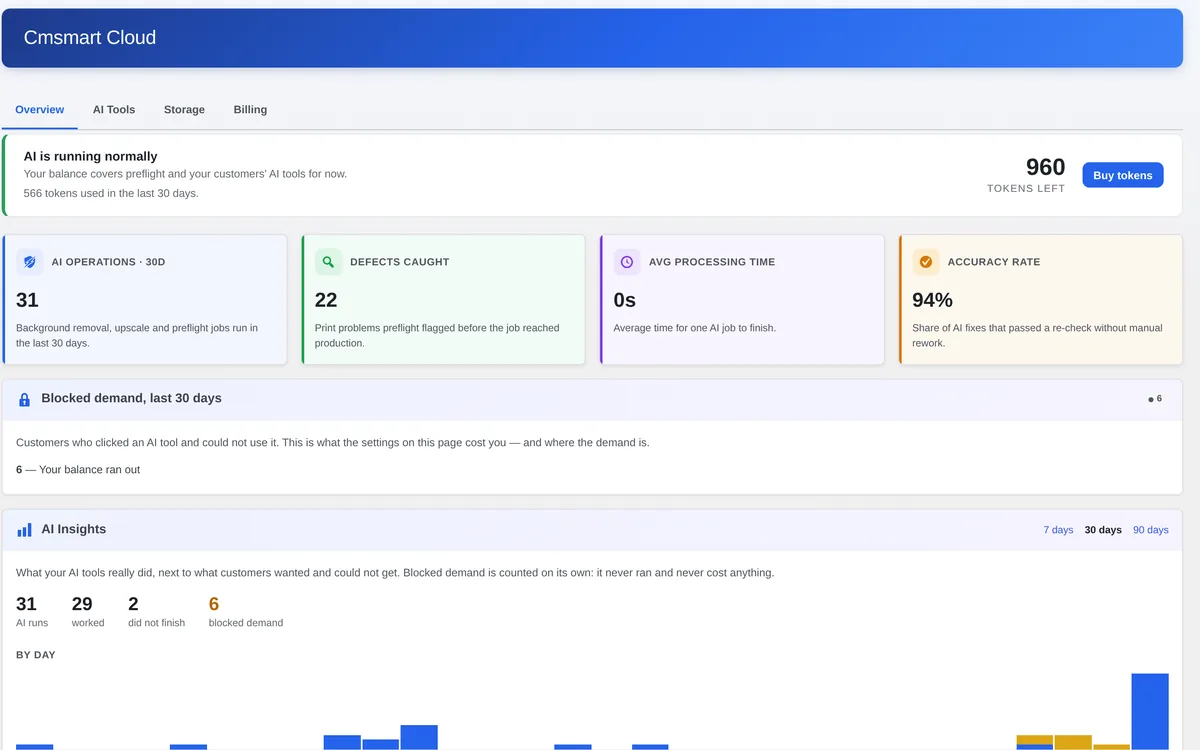Image resolution: width=1200 pixels, height=750 pixels.
Task: Click the tallest blue bar in the chart
Action: pyautogui.click(x=1150, y=711)
